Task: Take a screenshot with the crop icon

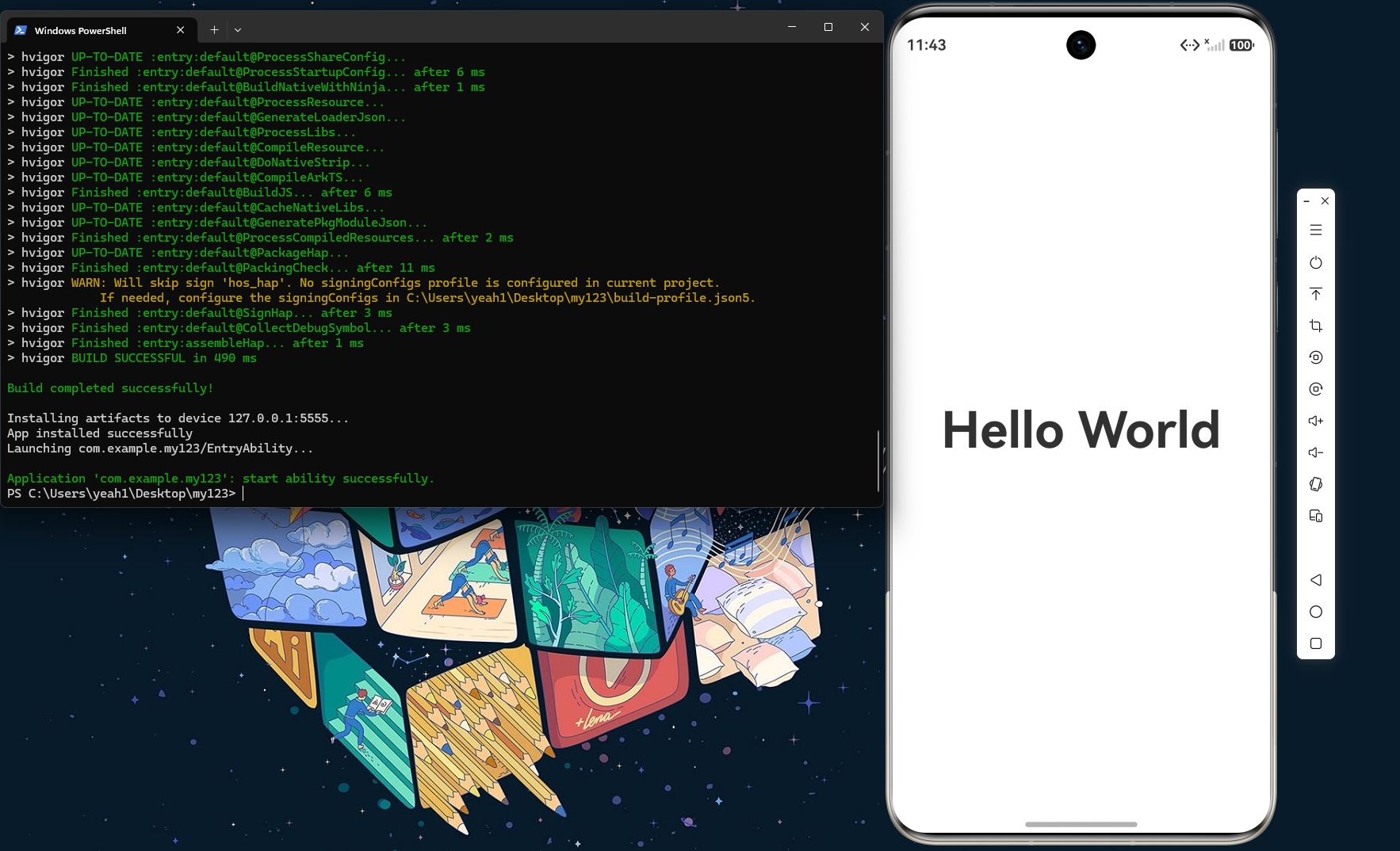Action: coord(1316,326)
